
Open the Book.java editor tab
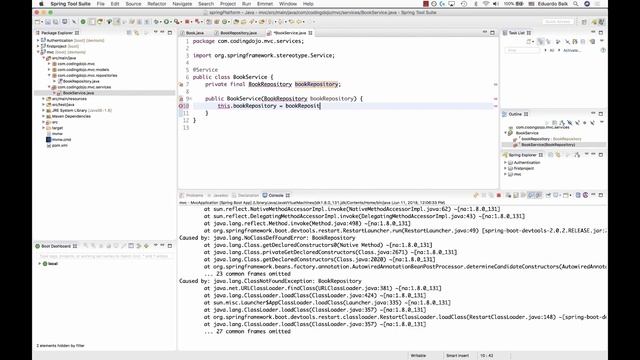195,33
